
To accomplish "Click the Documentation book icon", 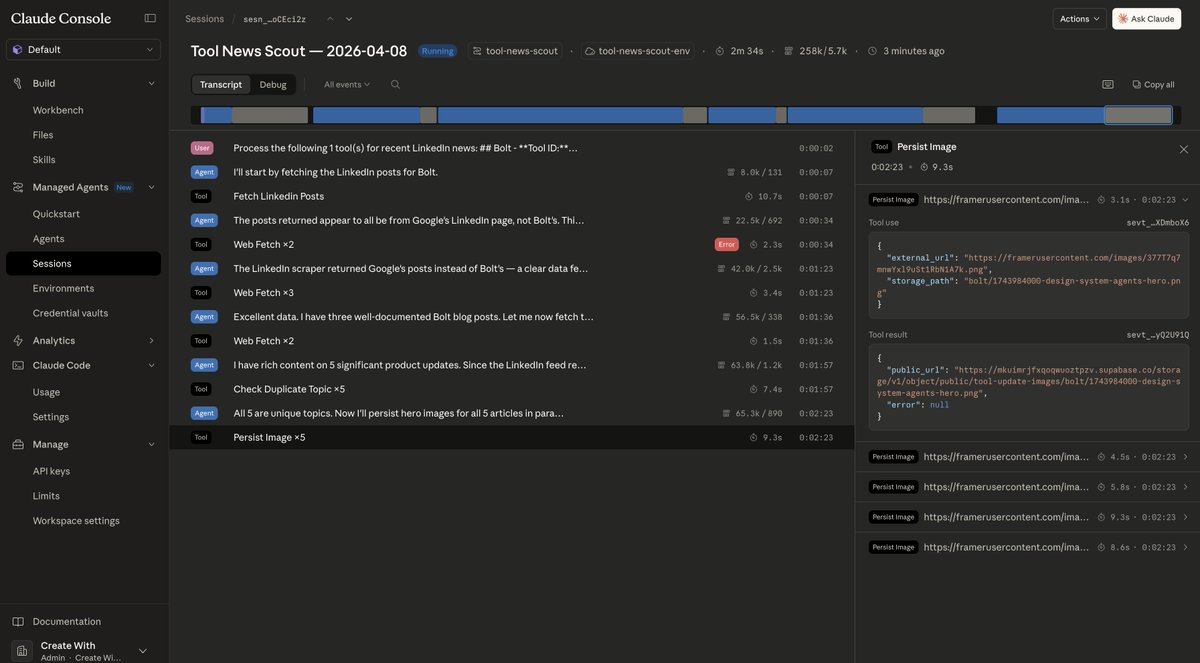I will click(18, 621).
